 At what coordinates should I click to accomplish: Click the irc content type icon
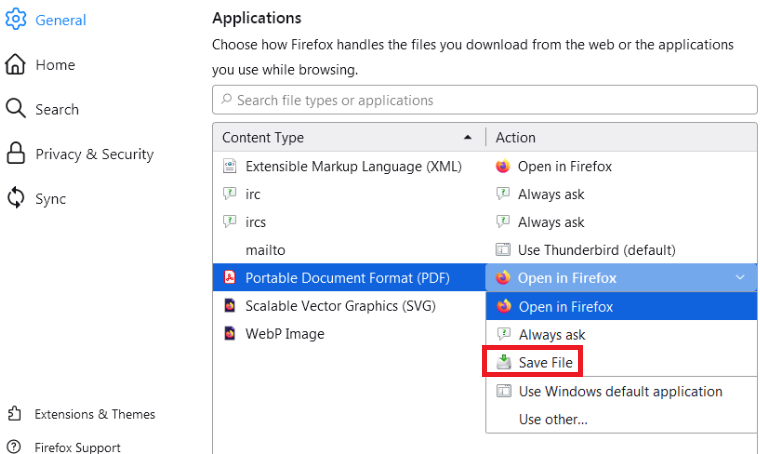229,194
